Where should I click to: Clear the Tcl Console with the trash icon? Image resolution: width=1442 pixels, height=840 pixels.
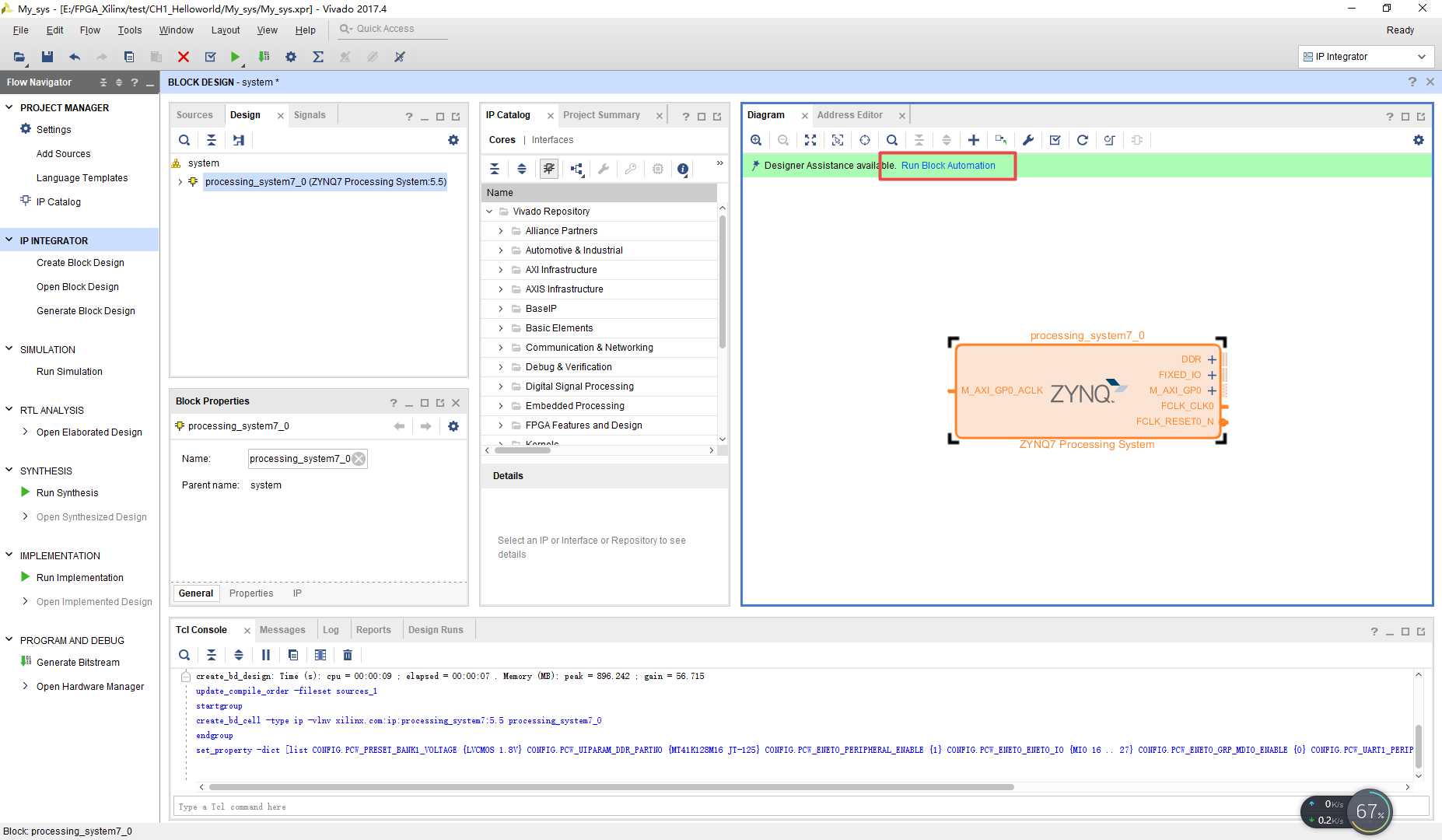pyautogui.click(x=348, y=655)
